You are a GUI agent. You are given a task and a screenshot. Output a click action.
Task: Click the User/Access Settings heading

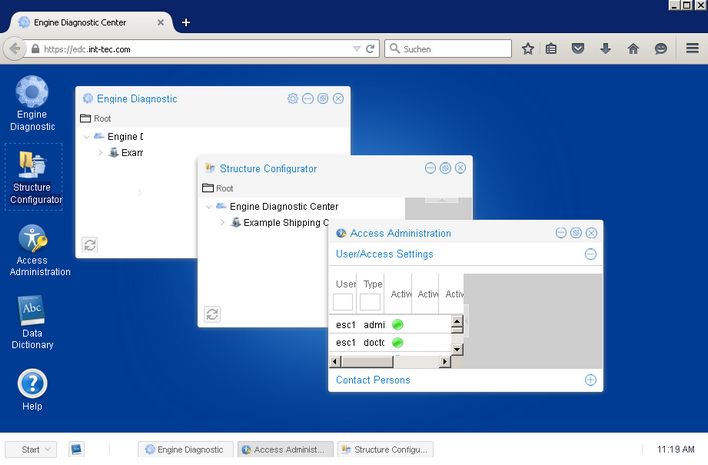tap(384, 254)
